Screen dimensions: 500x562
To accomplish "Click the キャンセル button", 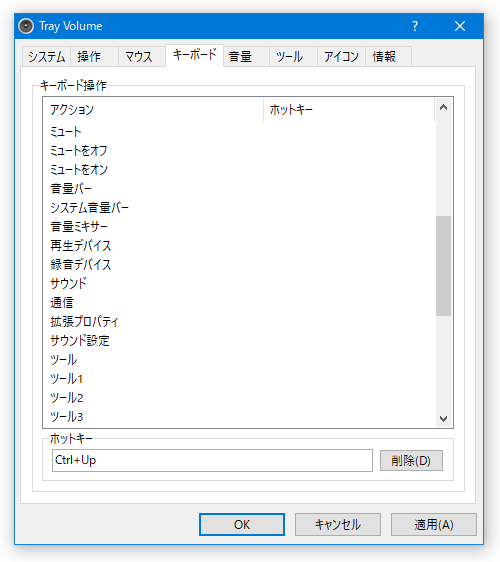I will pos(338,525).
